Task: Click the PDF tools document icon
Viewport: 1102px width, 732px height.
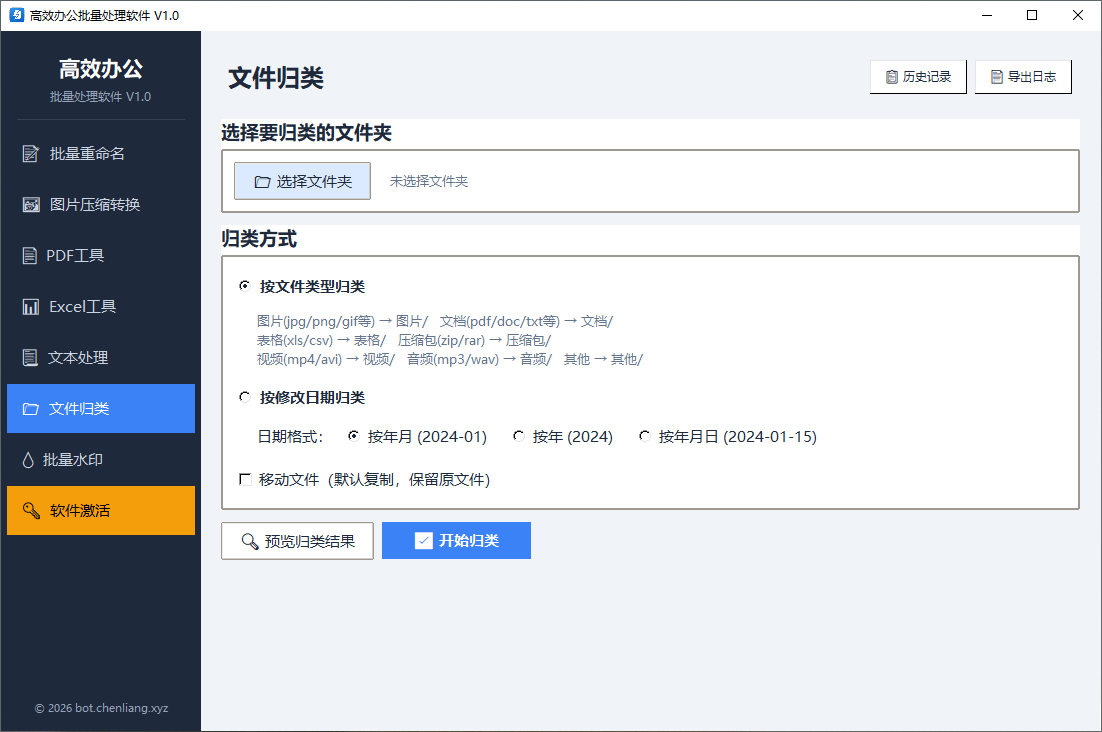Action: point(30,256)
